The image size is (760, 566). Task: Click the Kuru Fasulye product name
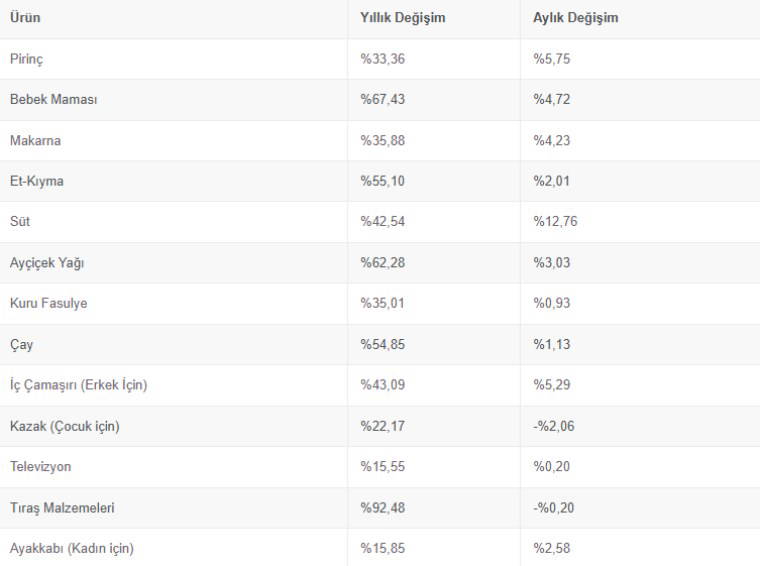coord(48,303)
